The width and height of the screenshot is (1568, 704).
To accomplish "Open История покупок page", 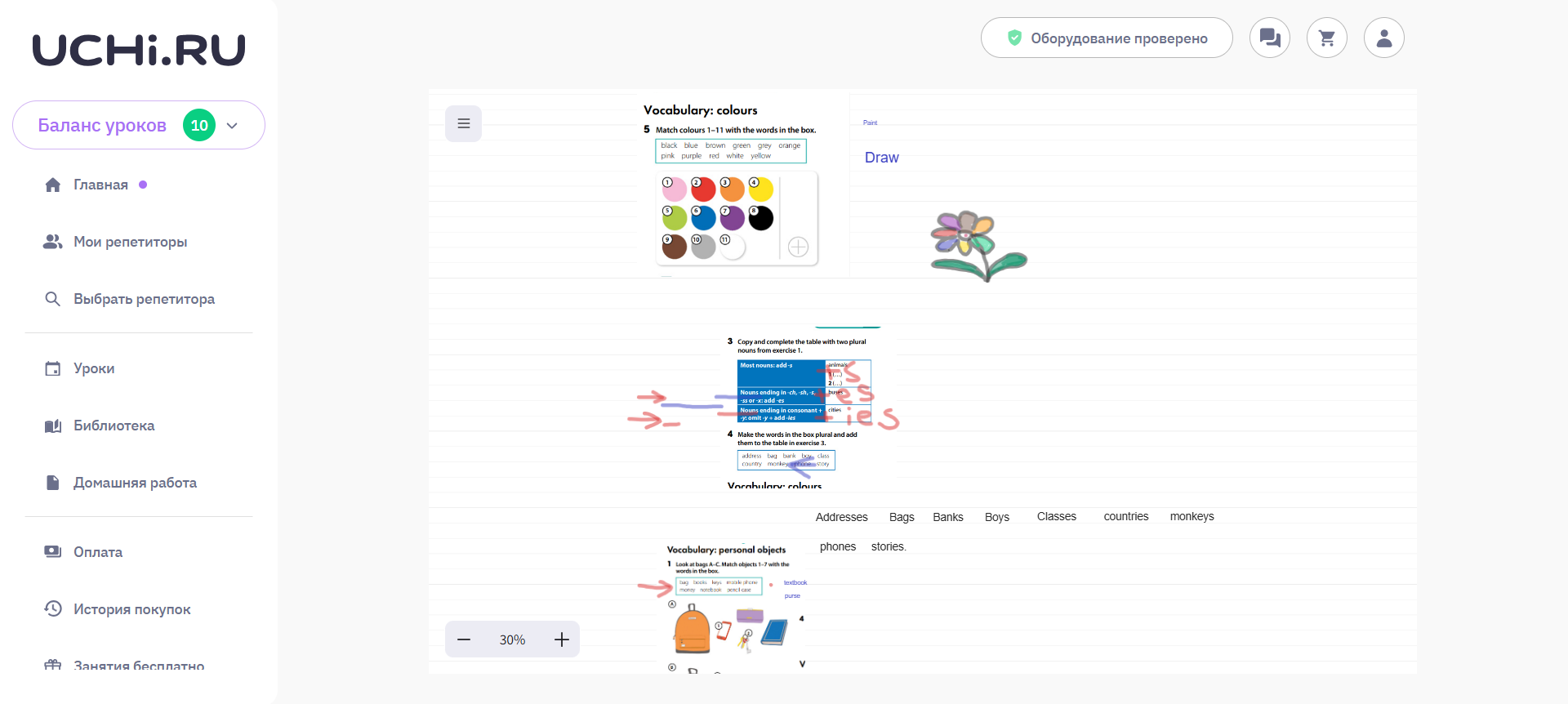I will point(131,609).
